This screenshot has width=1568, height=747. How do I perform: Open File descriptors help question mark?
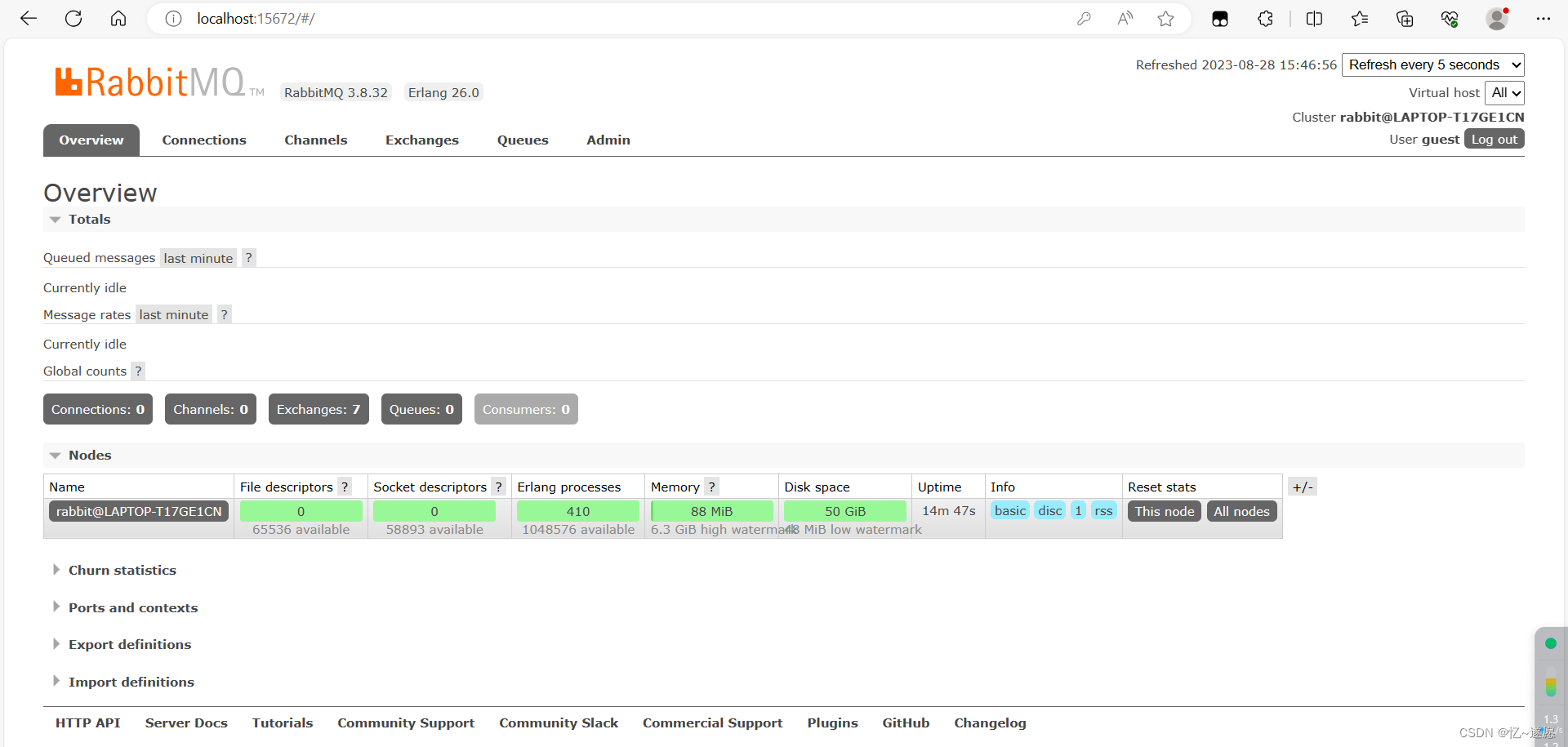345,487
